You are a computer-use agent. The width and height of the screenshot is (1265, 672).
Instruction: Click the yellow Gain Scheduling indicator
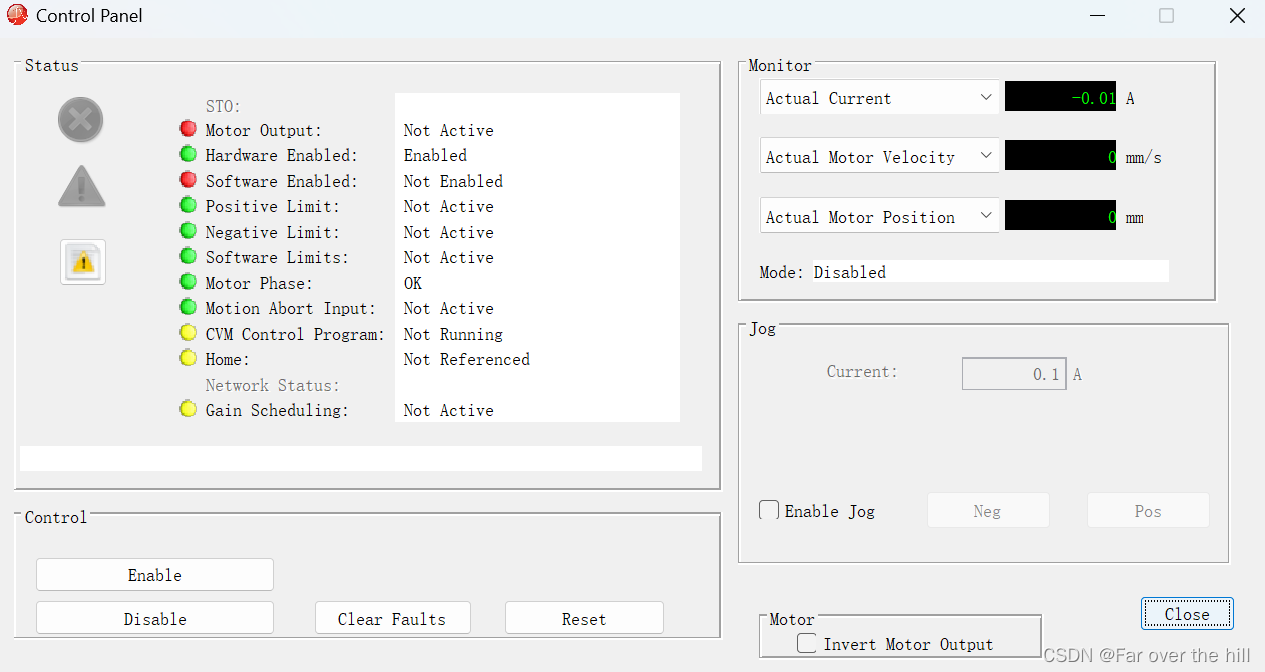click(188, 409)
